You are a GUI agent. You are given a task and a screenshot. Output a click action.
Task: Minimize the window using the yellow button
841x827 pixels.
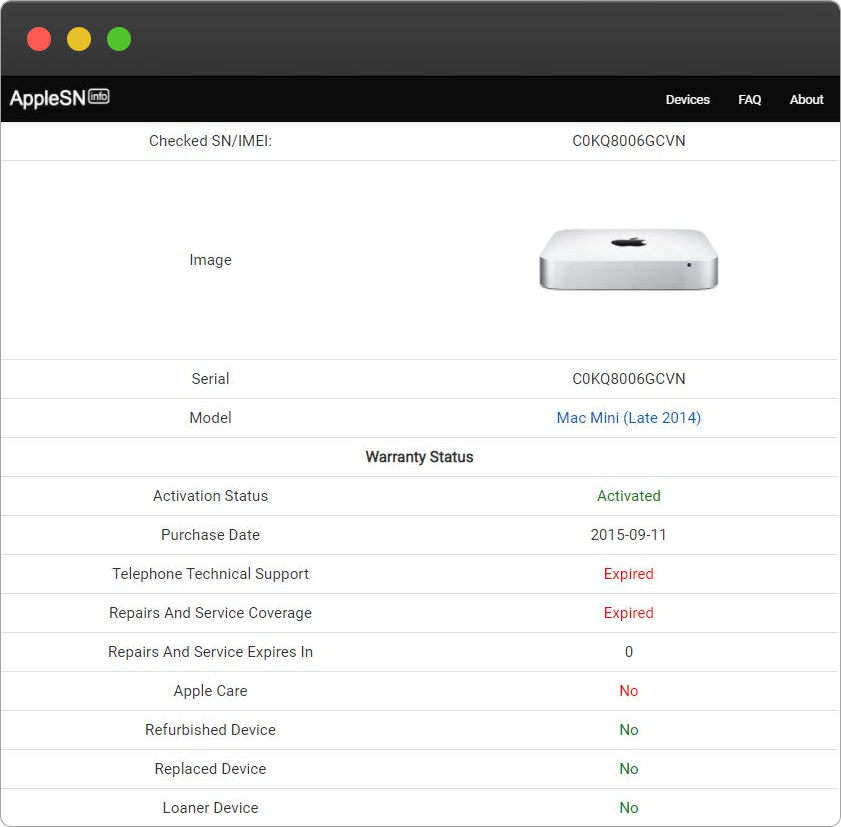coord(79,39)
